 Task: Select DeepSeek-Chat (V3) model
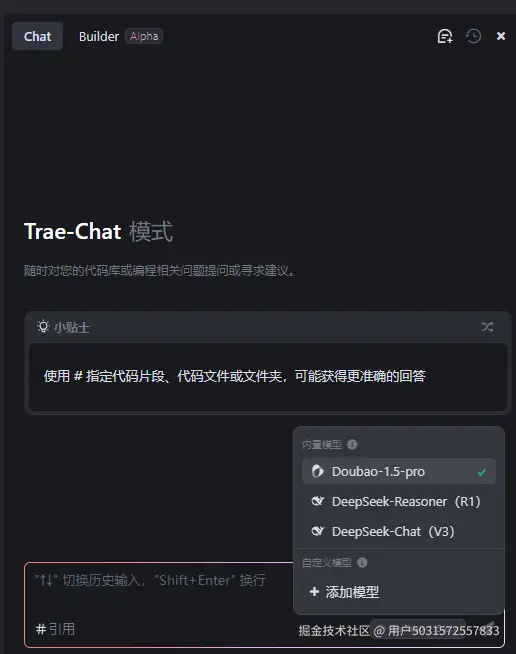pos(399,531)
